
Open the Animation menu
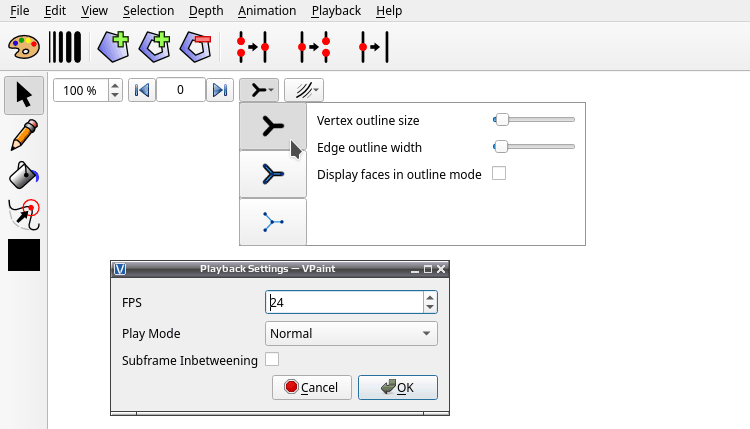[267, 11]
